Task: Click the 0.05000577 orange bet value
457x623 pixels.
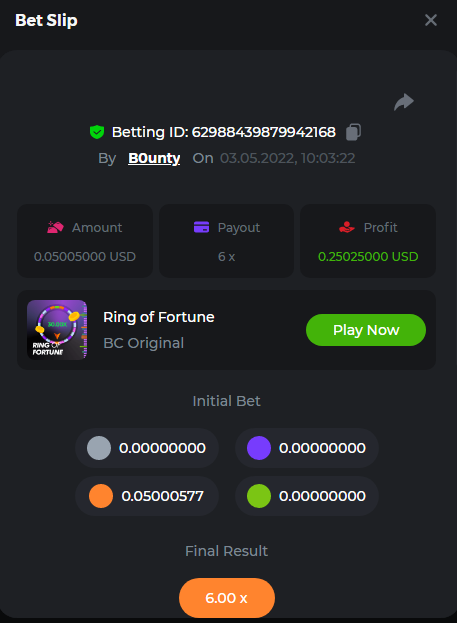Action: click(x=163, y=496)
